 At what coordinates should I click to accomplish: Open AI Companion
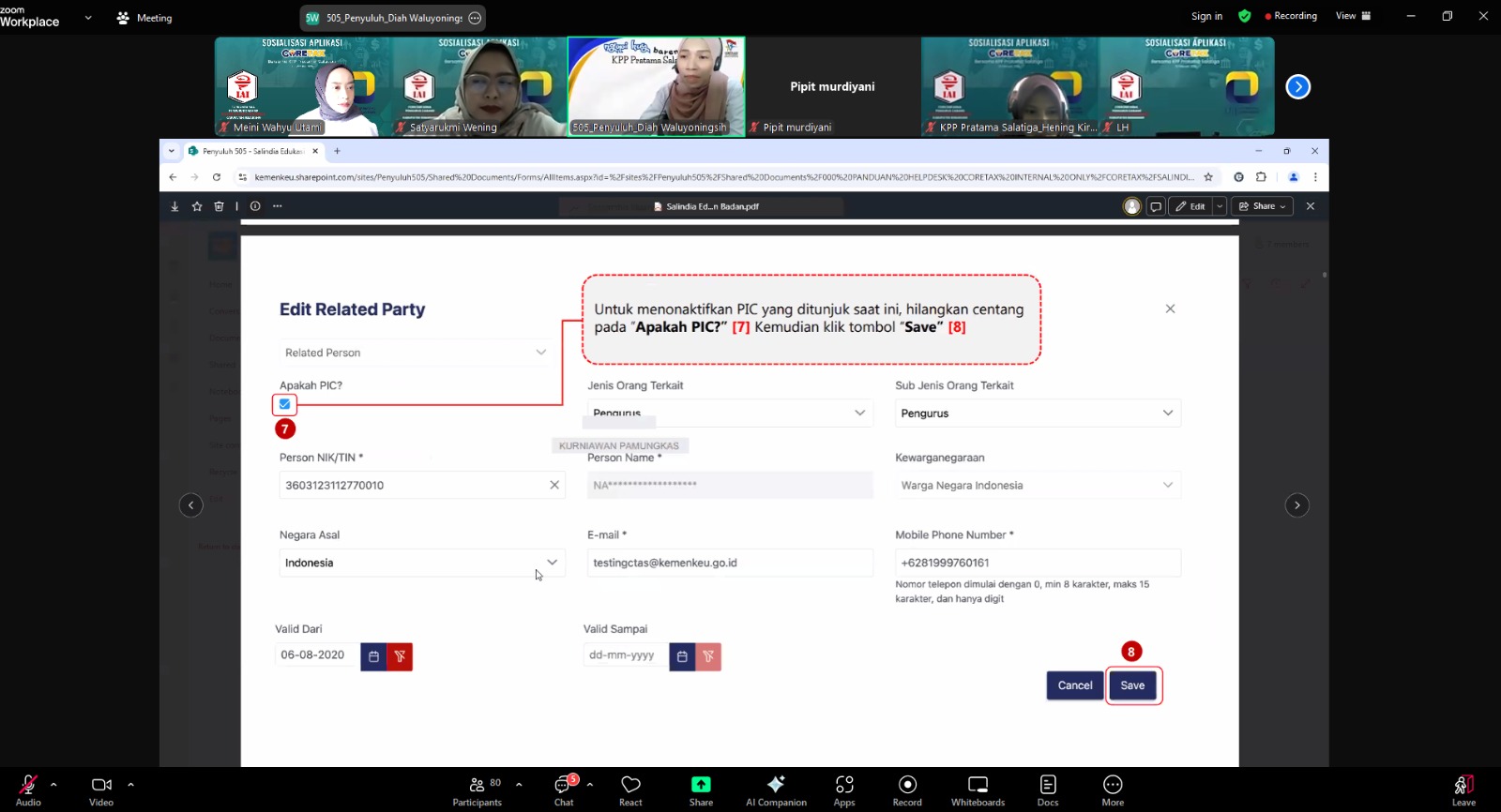(x=776, y=789)
